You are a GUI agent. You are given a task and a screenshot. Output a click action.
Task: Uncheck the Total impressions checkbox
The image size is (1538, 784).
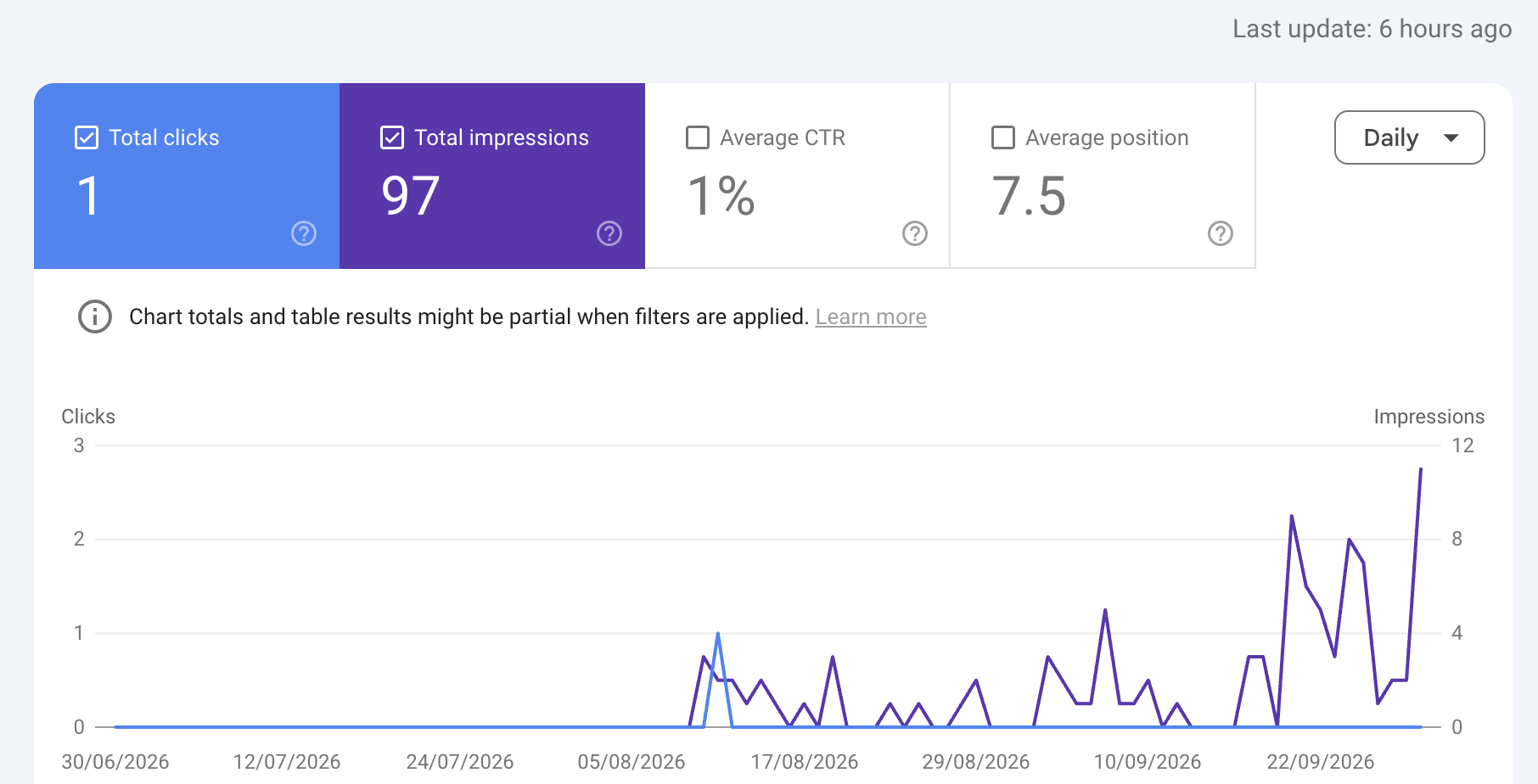[392, 137]
